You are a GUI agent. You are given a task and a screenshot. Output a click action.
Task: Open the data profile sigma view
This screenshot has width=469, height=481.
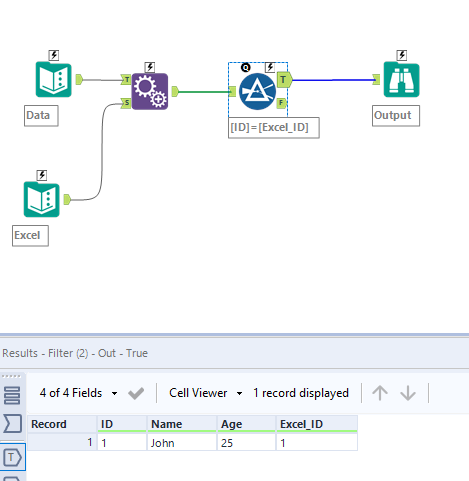point(12,424)
